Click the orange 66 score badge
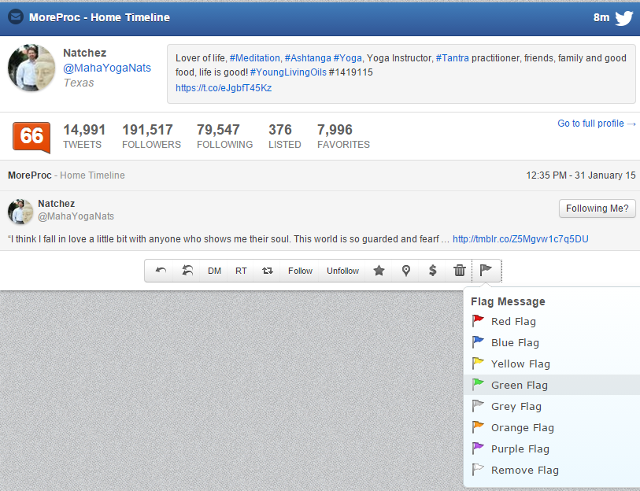 (x=31, y=137)
